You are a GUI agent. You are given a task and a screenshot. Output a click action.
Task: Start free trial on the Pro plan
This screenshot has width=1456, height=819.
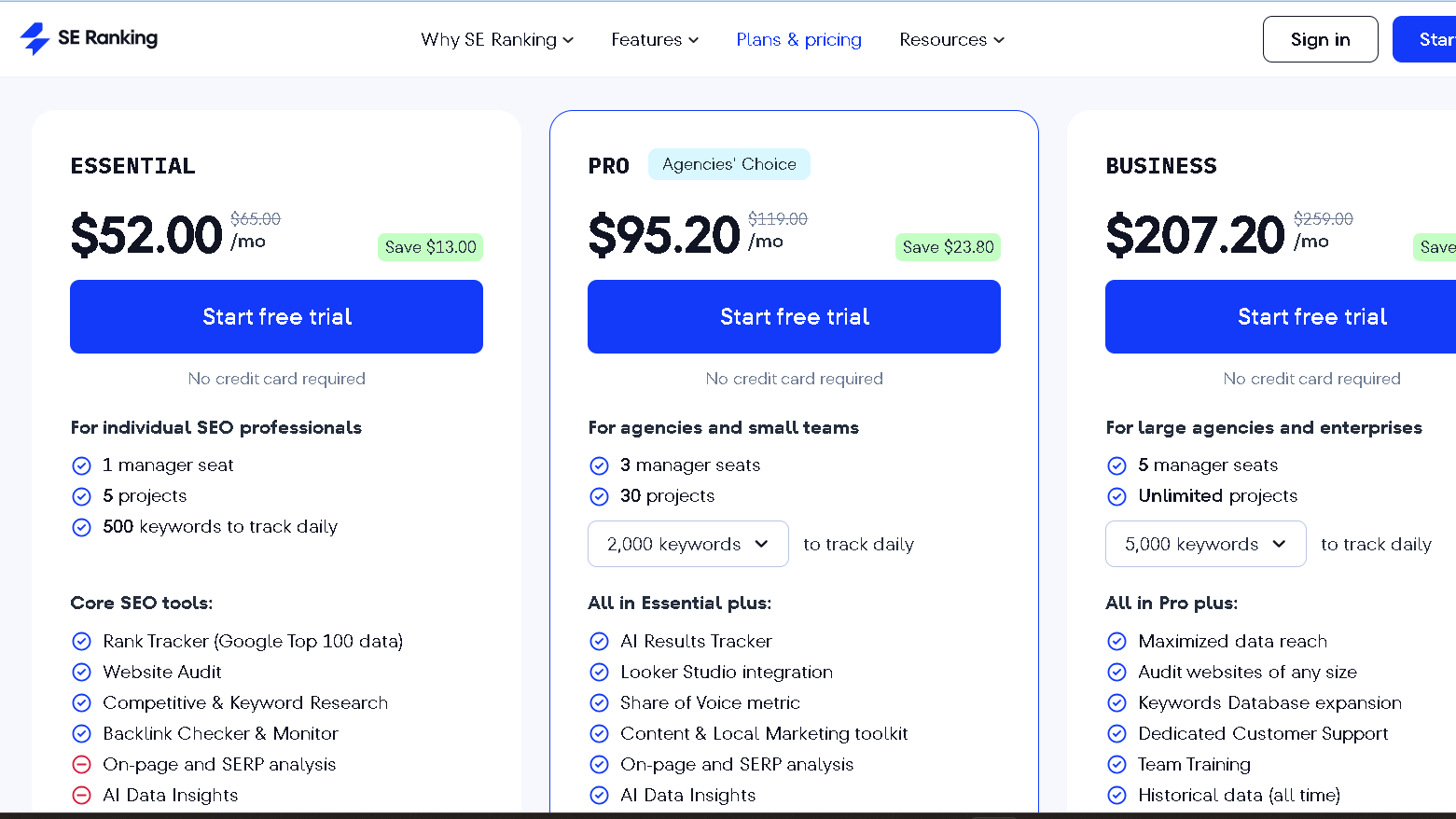[x=794, y=316]
